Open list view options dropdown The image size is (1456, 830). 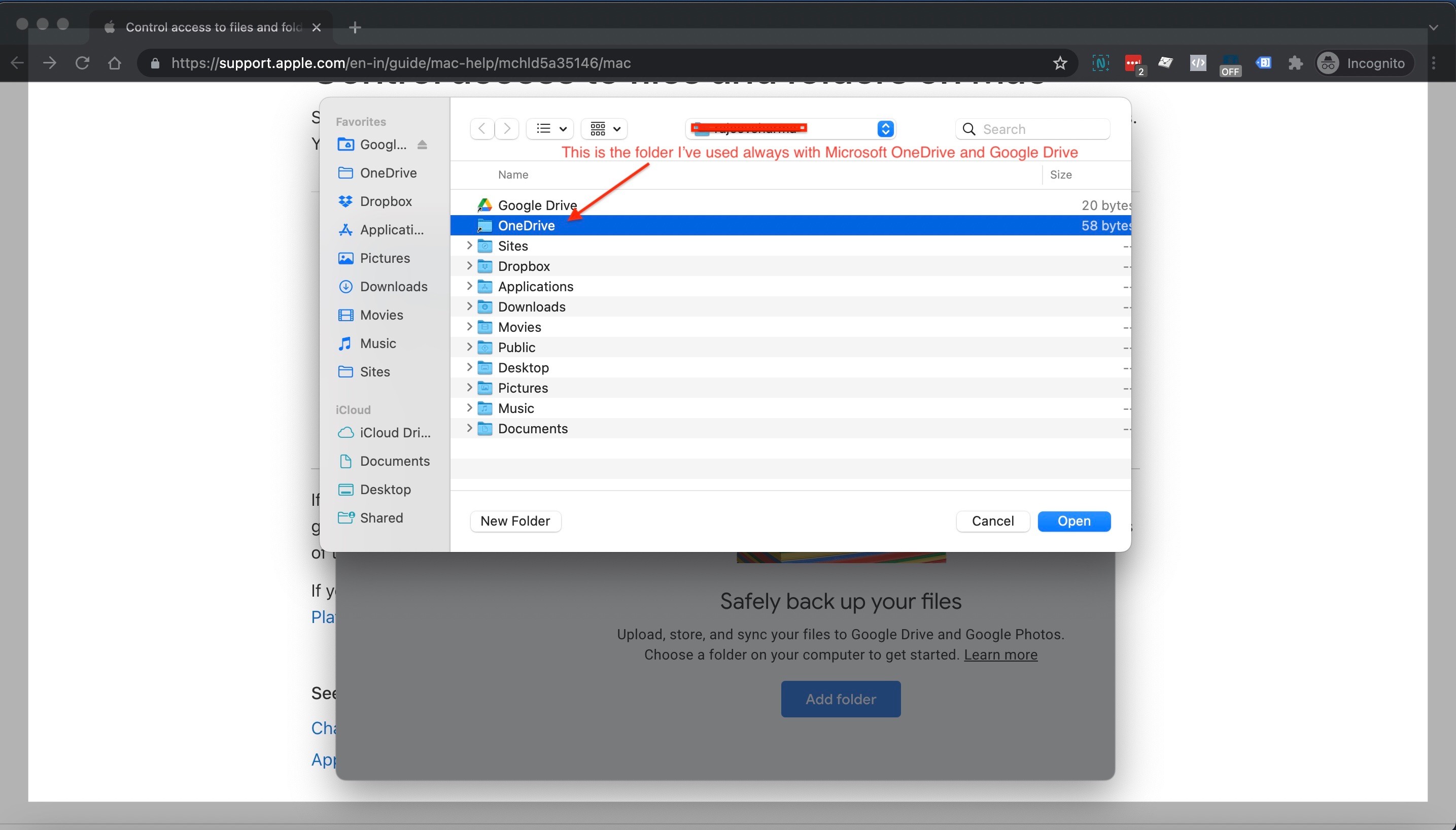pyautogui.click(x=550, y=129)
